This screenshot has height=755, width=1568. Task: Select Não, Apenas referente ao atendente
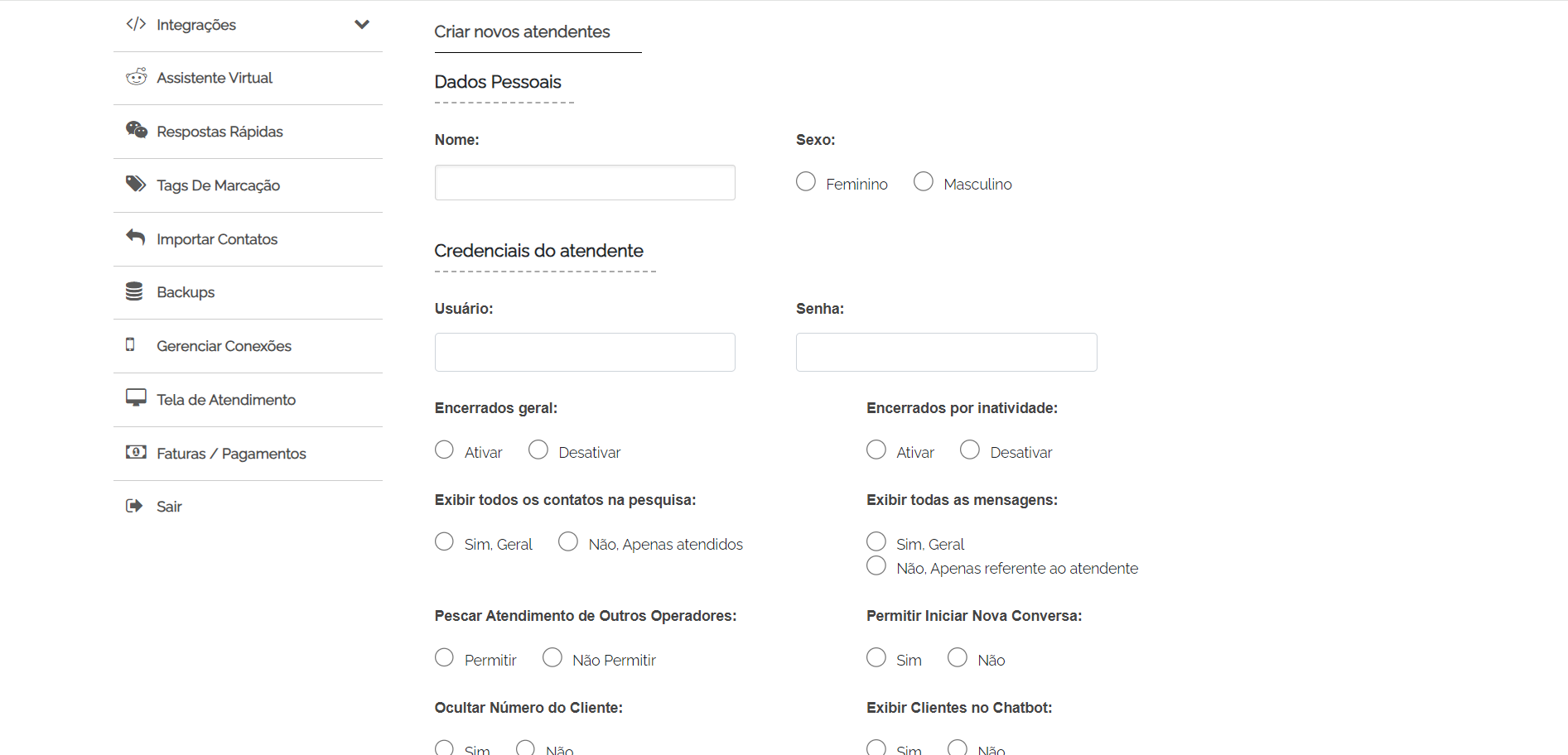point(876,565)
